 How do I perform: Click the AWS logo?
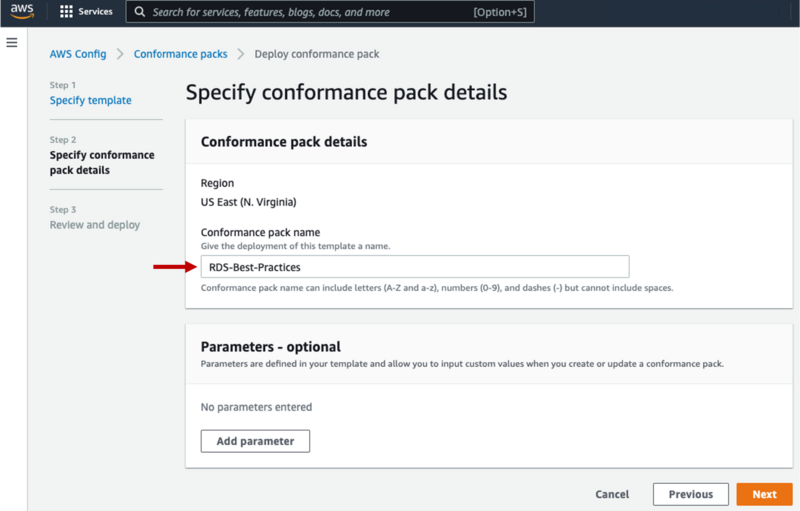pos(22,12)
